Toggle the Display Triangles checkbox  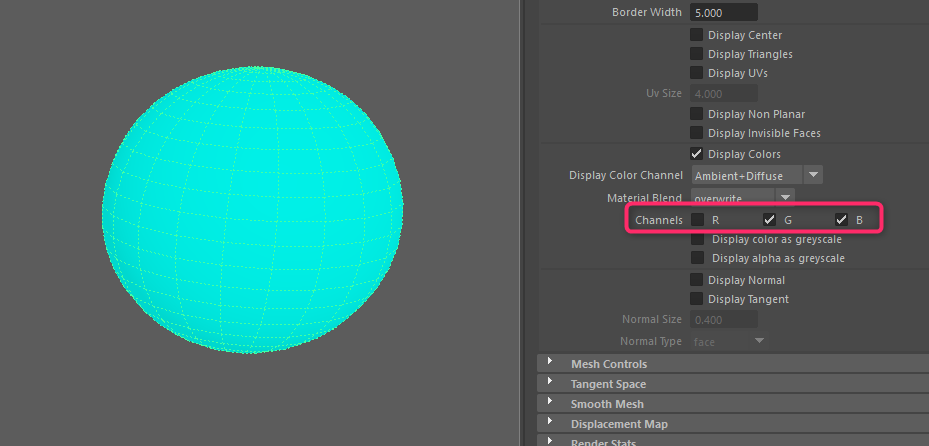pyautogui.click(x=697, y=54)
